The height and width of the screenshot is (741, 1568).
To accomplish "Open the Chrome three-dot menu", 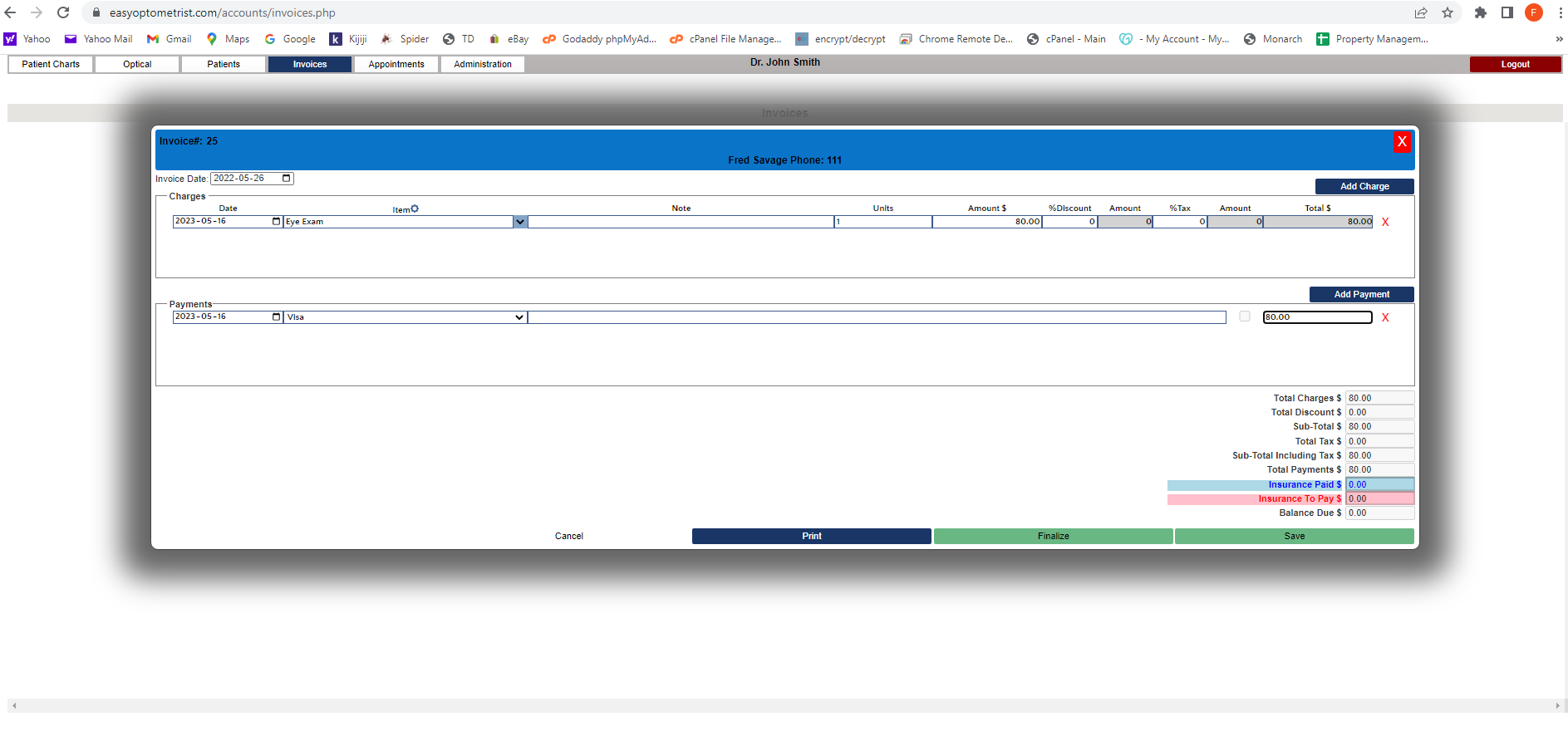I will pyautogui.click(x=1560, y=12).
